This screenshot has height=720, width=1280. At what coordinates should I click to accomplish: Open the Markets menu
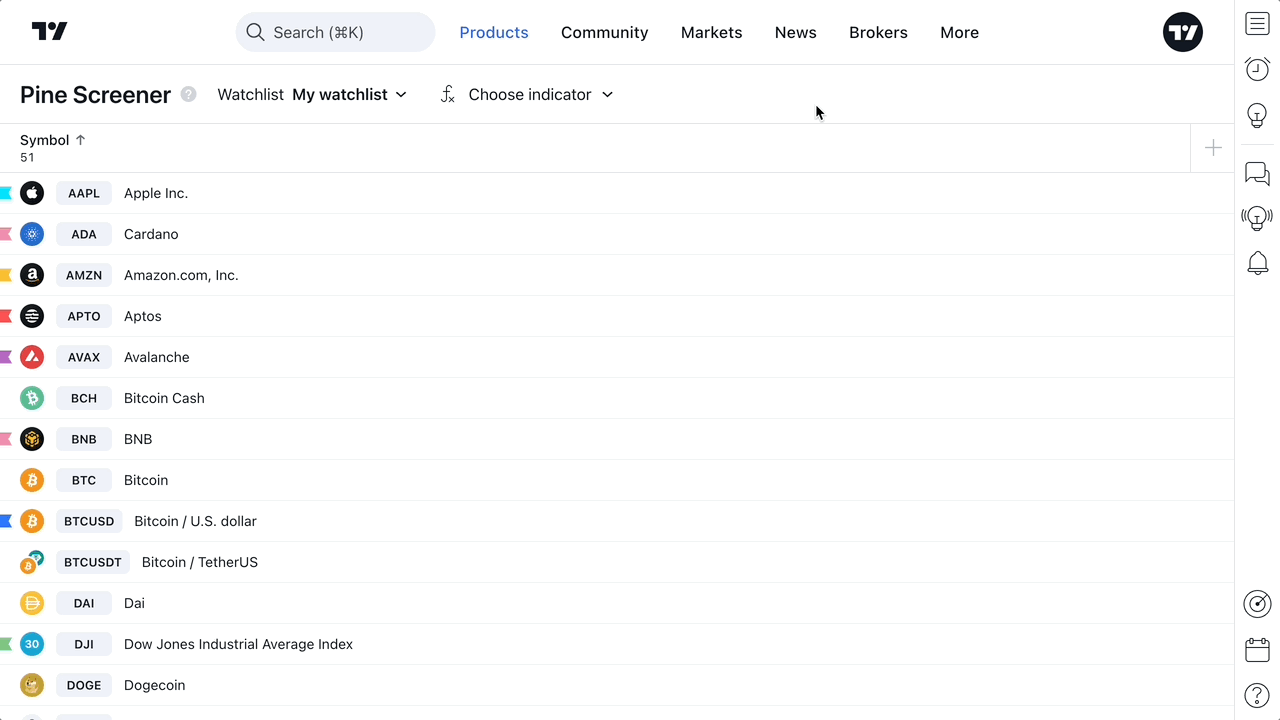pos(712,32)
